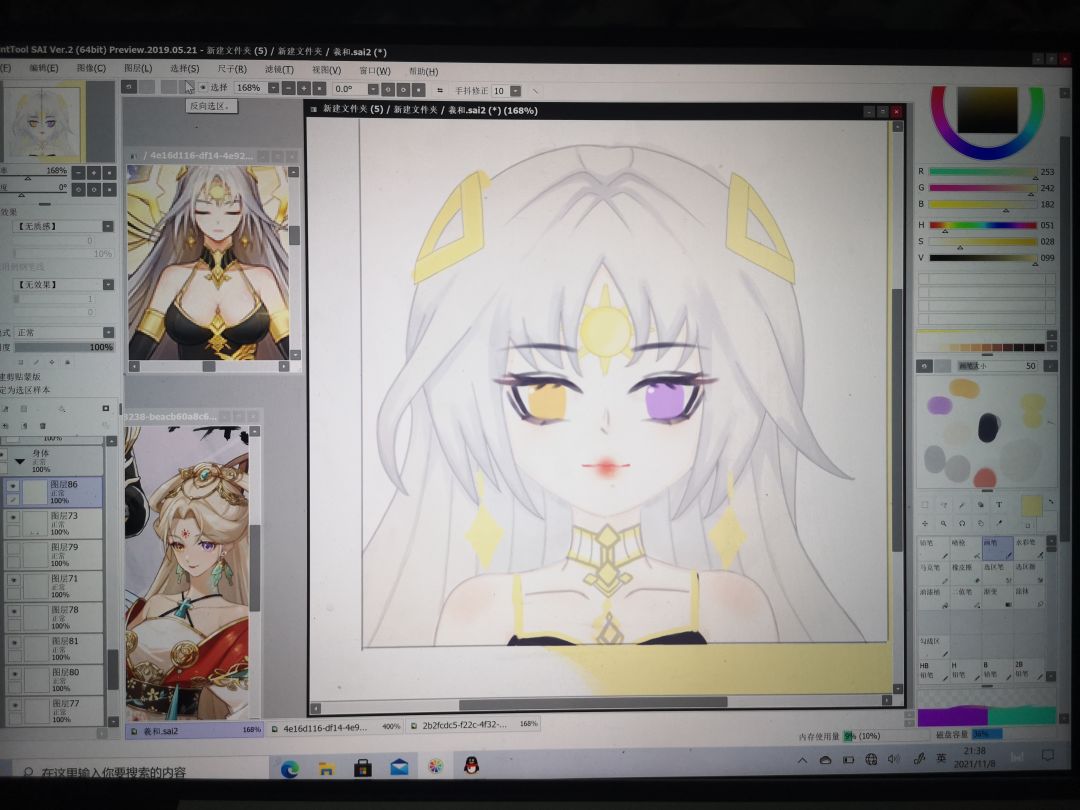Select the 水彩笔 watercolor brush tool

1029,548
